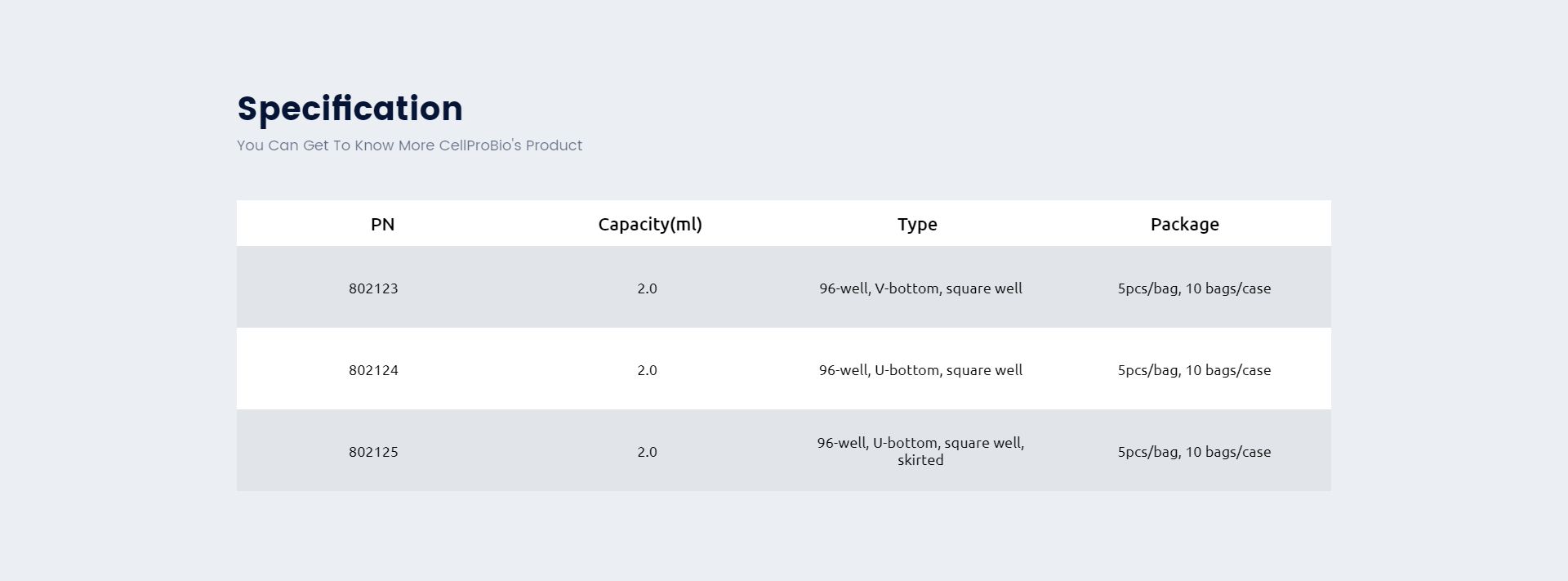Select the Type column header
Viewport: 1568px width, 581px height.
click(x=917, y=225)
